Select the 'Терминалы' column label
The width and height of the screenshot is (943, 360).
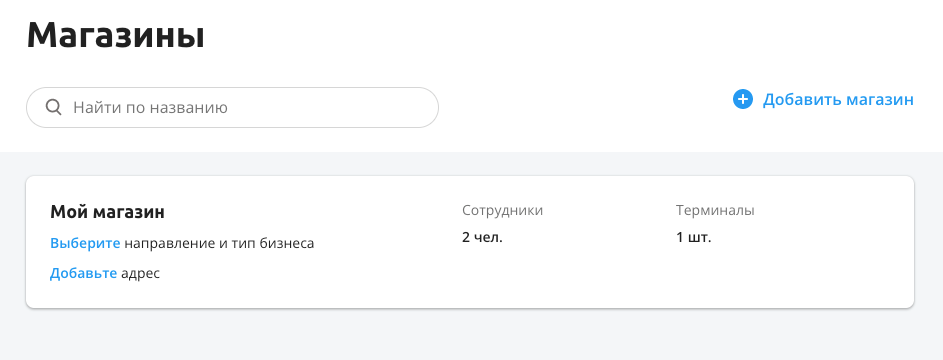[715, 210]
